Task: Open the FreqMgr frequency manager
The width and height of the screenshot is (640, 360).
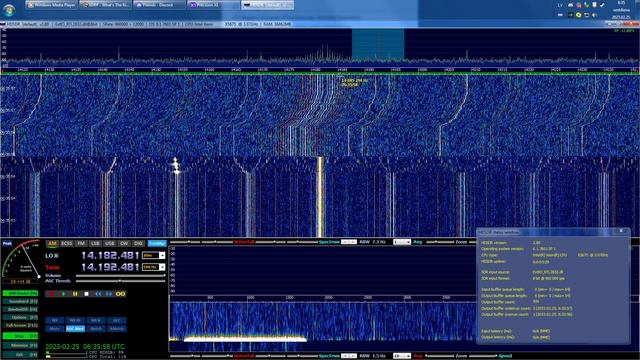Action: [157, 244]
